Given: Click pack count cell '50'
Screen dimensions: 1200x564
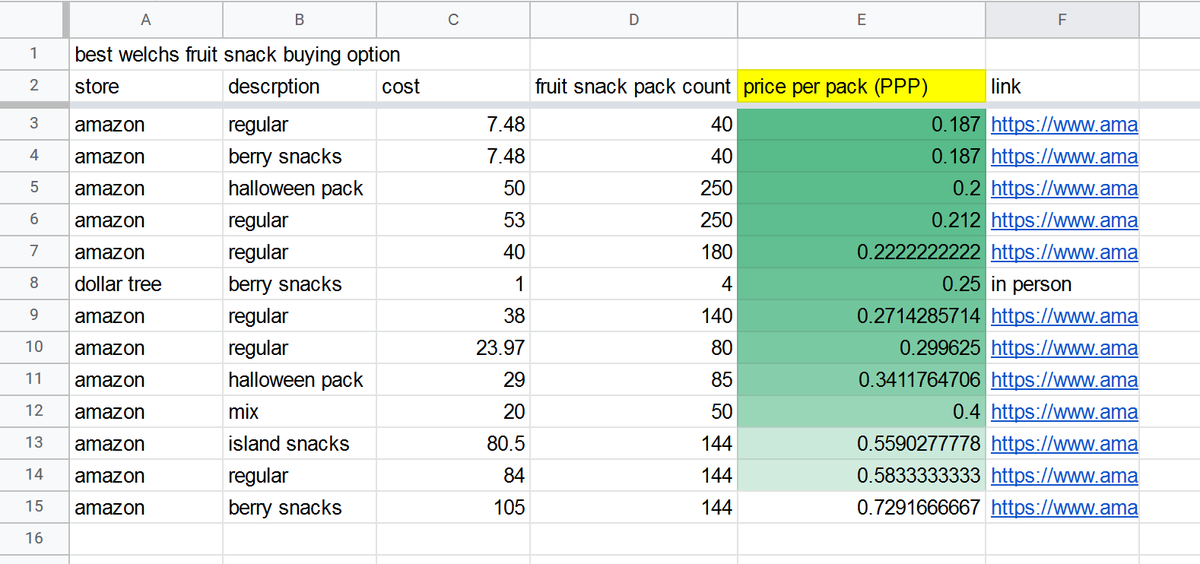Looking at the screenshot, I should coord(634,412).
